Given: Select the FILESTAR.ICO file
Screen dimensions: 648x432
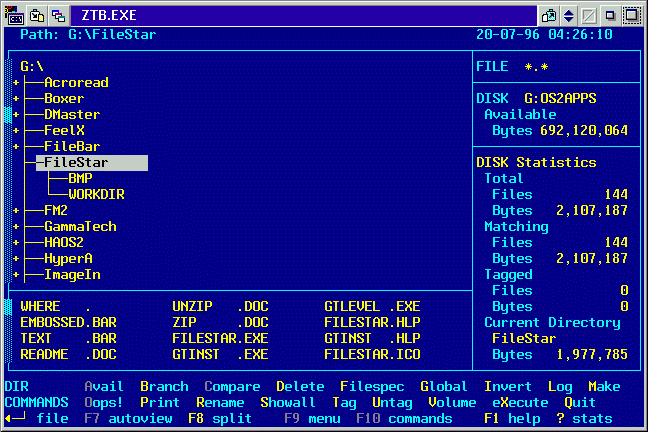Looking at the screenshot, I should (372, 355).
